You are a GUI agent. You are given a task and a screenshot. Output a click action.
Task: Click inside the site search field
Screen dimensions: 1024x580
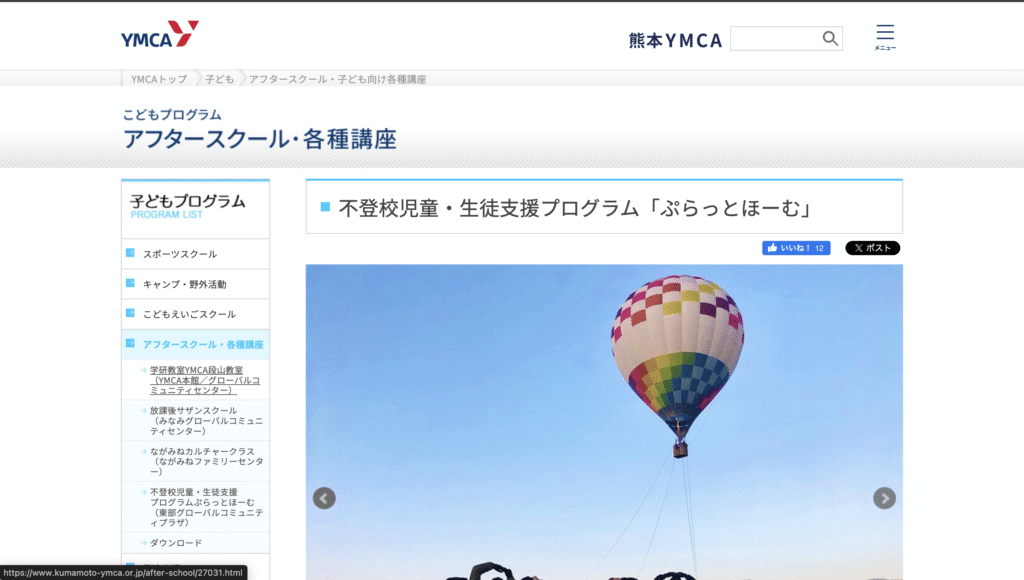point(780,38)
